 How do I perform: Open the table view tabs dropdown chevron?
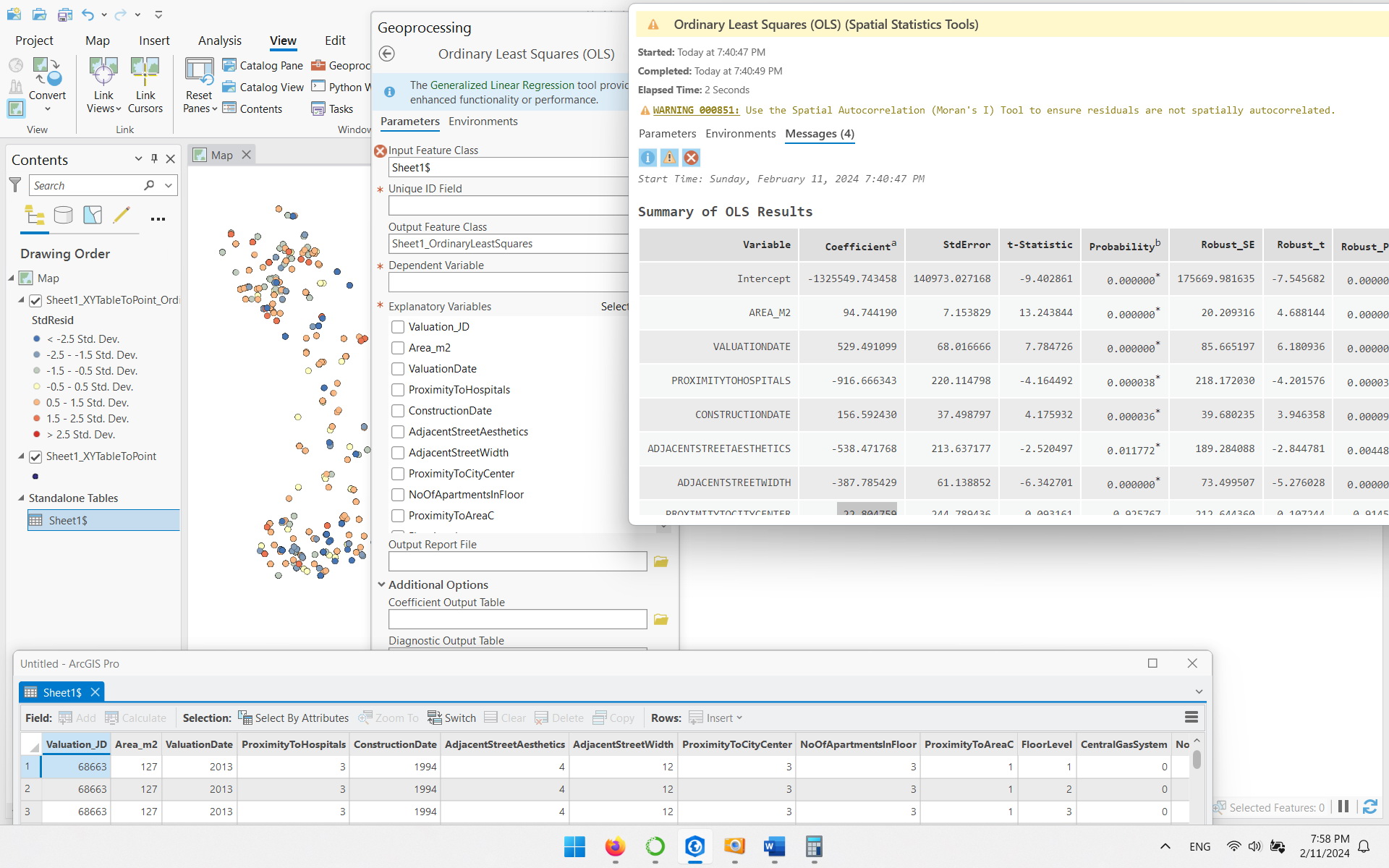(x=1199, y=692)
